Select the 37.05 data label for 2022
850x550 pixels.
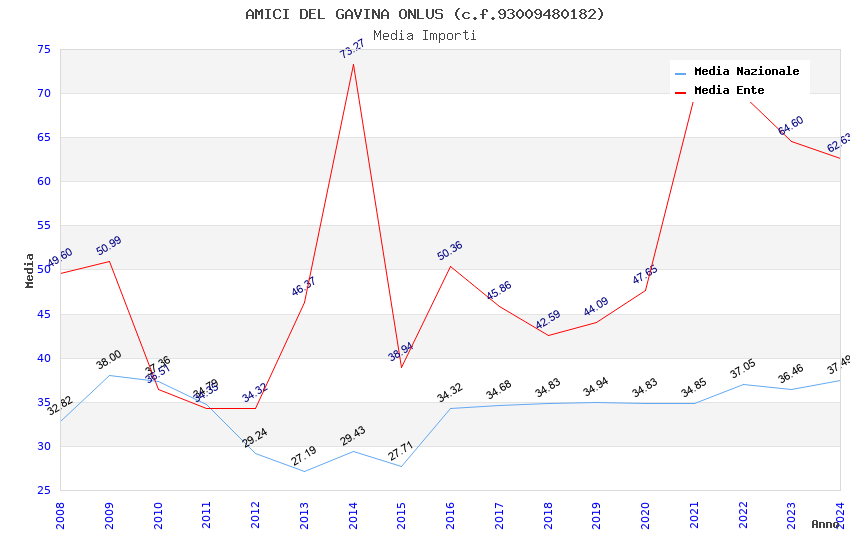point(742,369)
